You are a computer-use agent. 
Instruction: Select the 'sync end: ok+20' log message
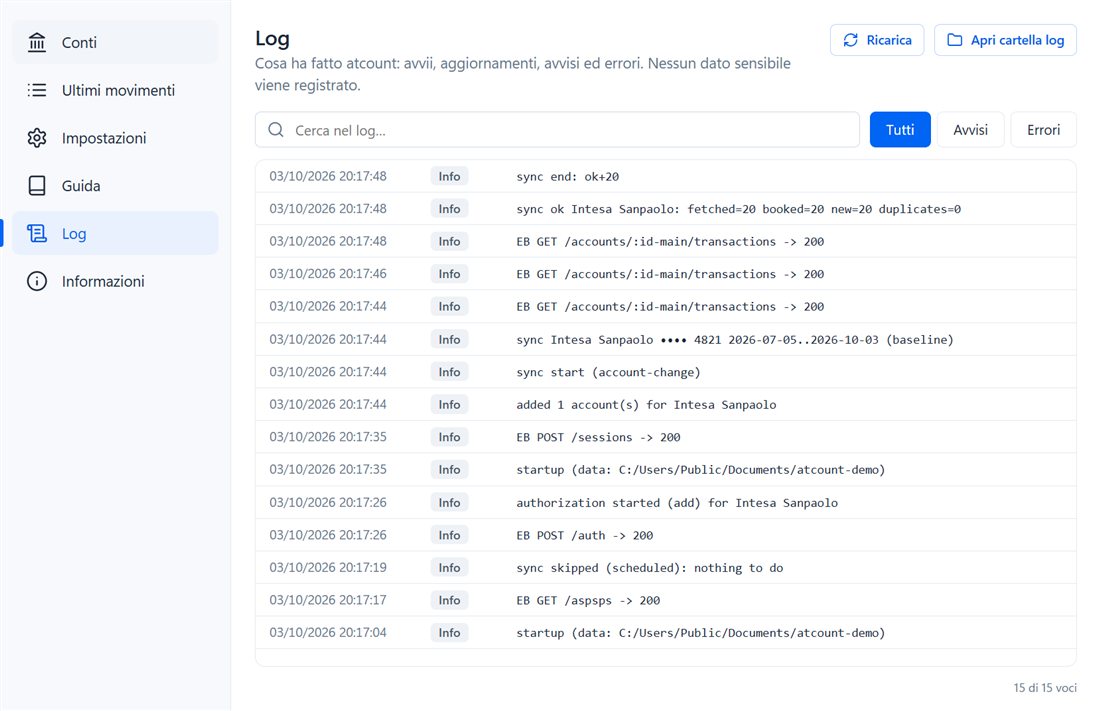568,177
